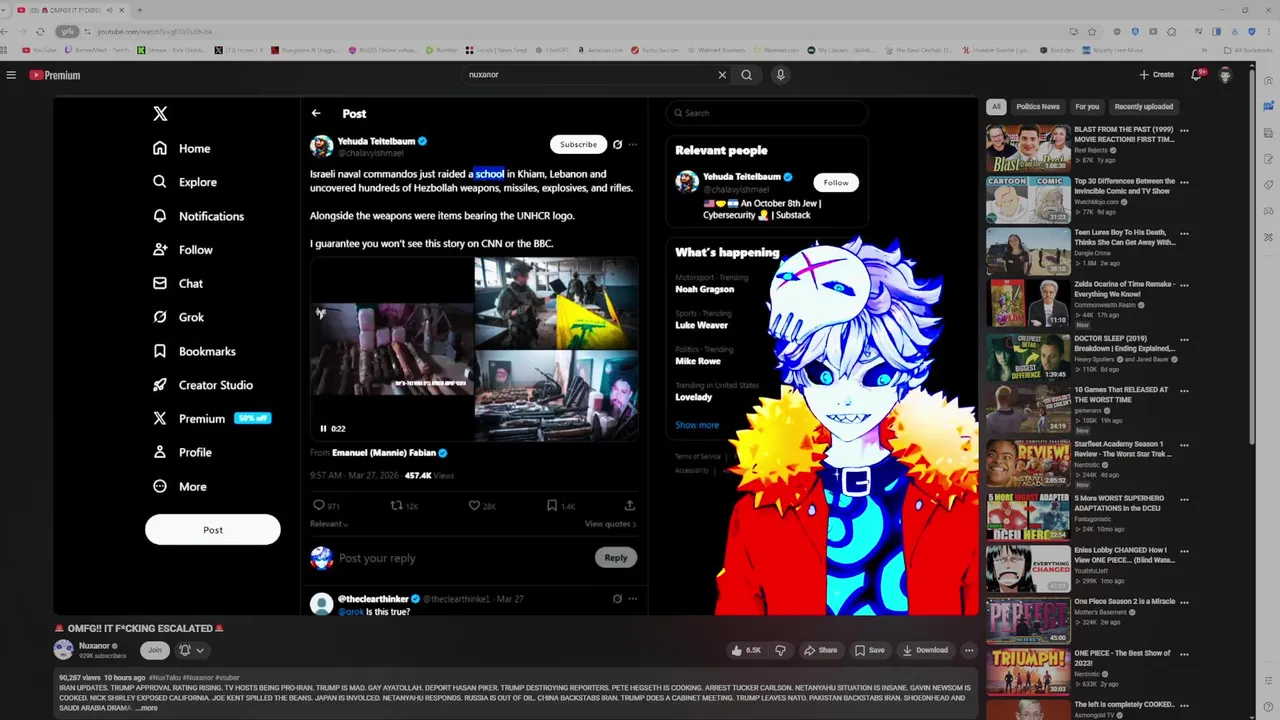
Task: Select the For you filter chip
Action: point(1087,106)
